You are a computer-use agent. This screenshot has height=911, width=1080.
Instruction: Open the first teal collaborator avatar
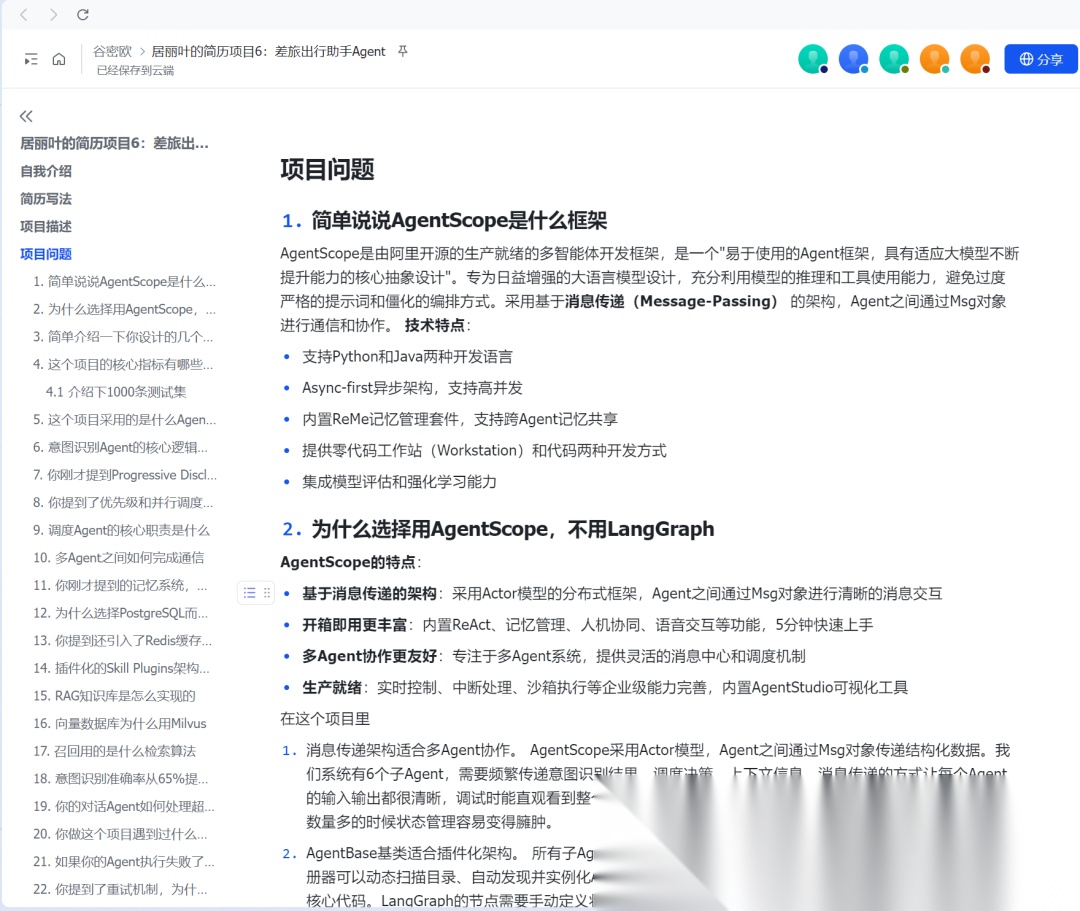[813, 59]
